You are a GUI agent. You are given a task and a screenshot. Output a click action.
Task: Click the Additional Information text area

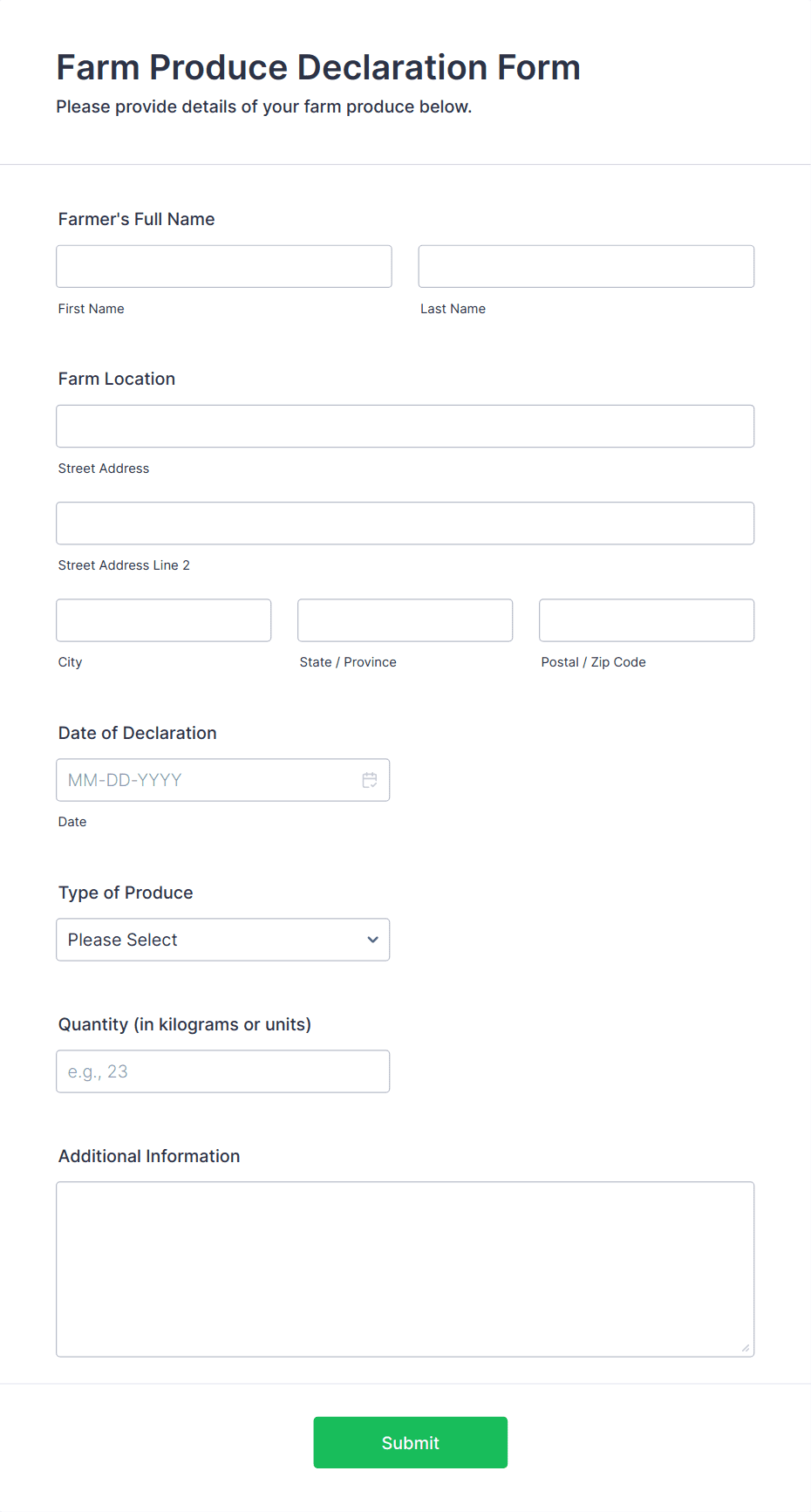(405, 1269)
